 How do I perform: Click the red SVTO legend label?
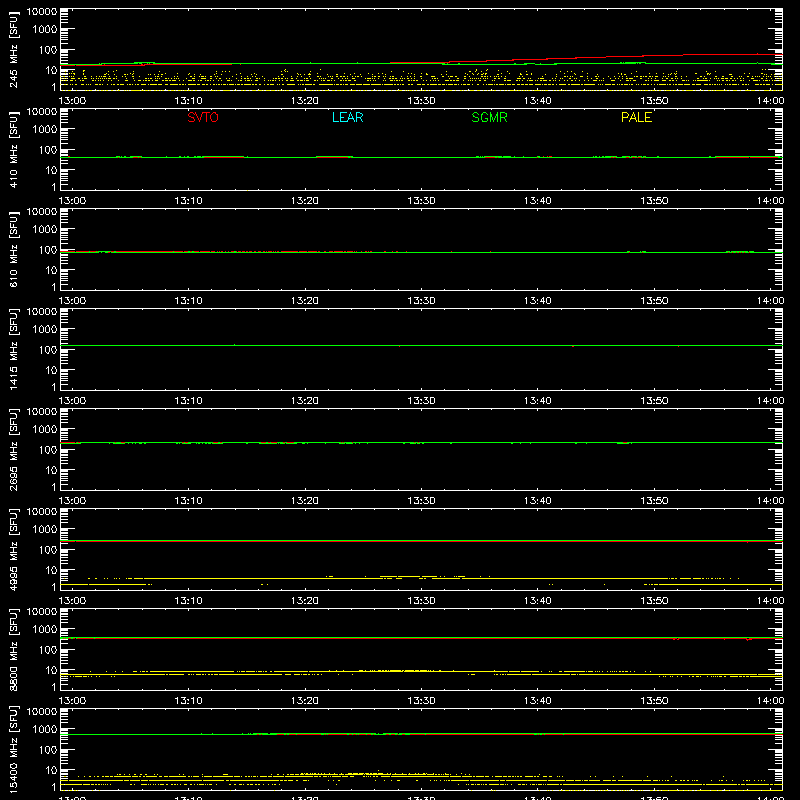pos(203,117)
